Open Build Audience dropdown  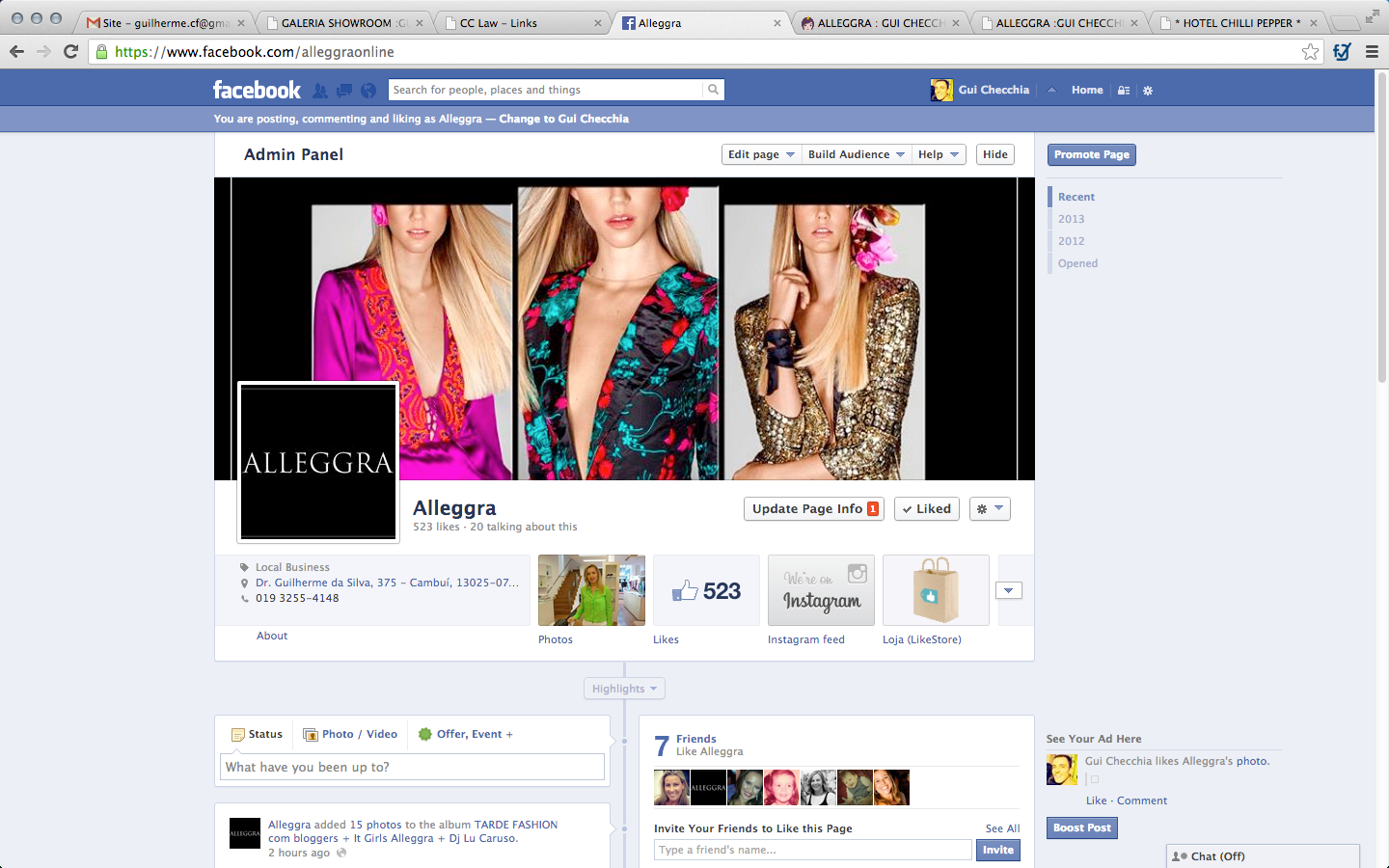tap(857, 154)
